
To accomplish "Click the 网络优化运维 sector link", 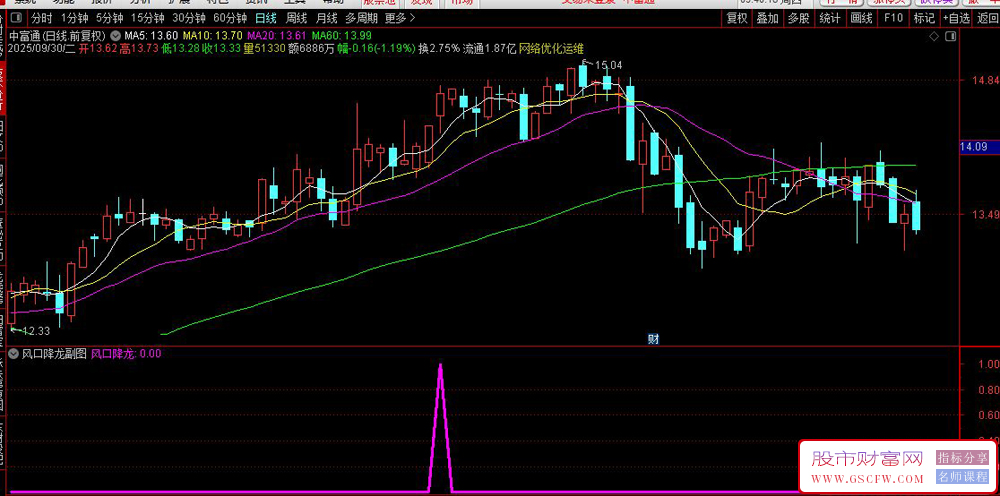I will pyautogui.click(x=552, y=48).
